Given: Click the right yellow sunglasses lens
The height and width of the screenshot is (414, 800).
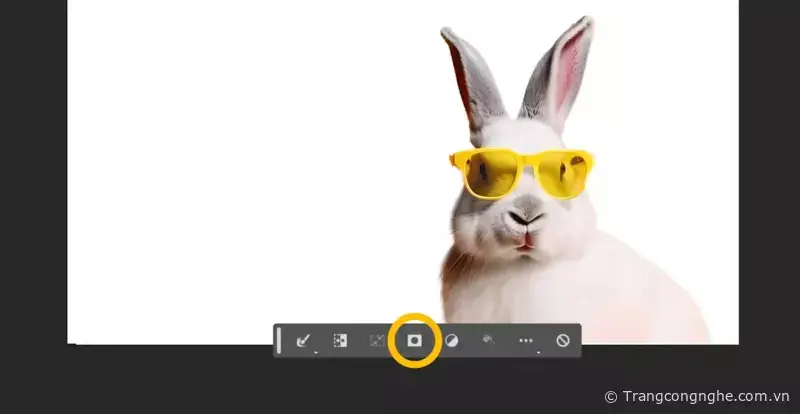Looking at the screenshot, I should click(564, 174).
